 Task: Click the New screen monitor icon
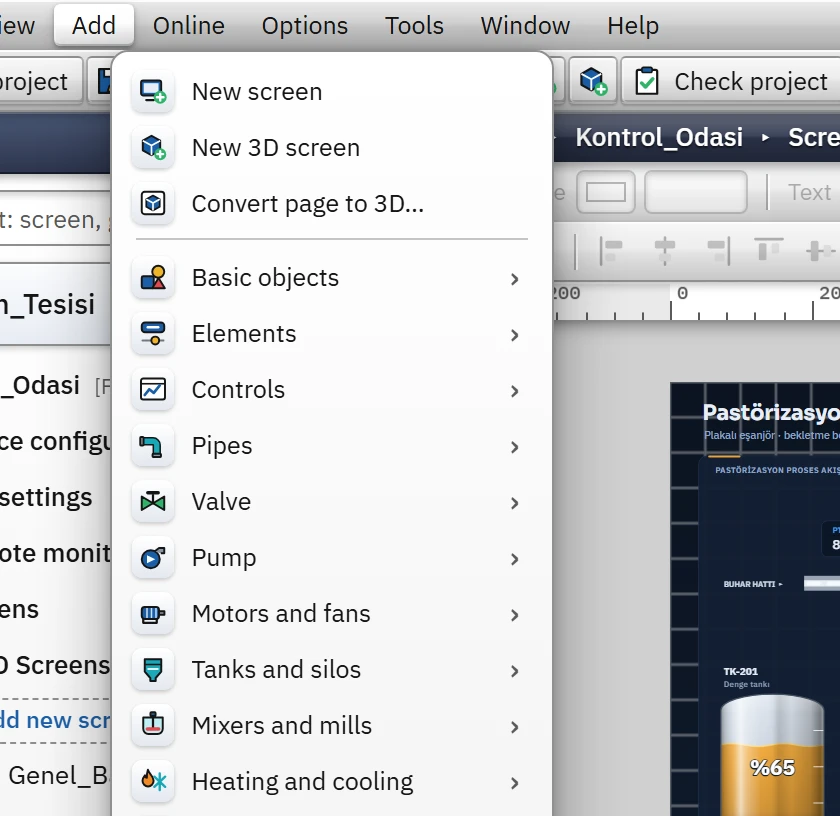tap(153, 92)
